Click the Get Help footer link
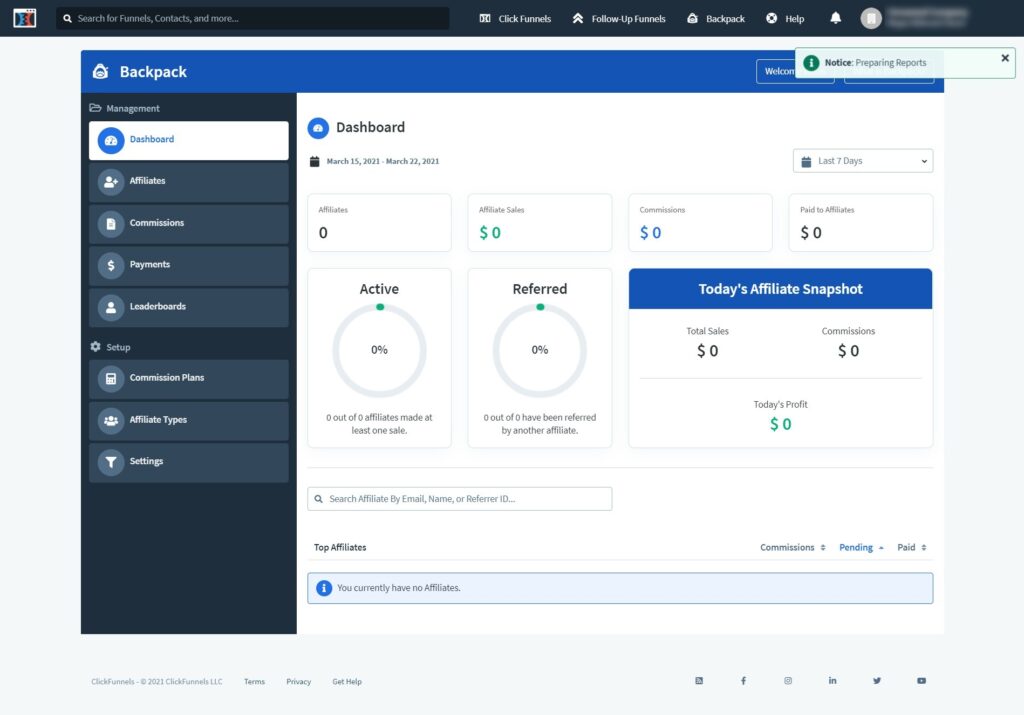This screenshot has width=1024, height=715. tap(347, 681)
